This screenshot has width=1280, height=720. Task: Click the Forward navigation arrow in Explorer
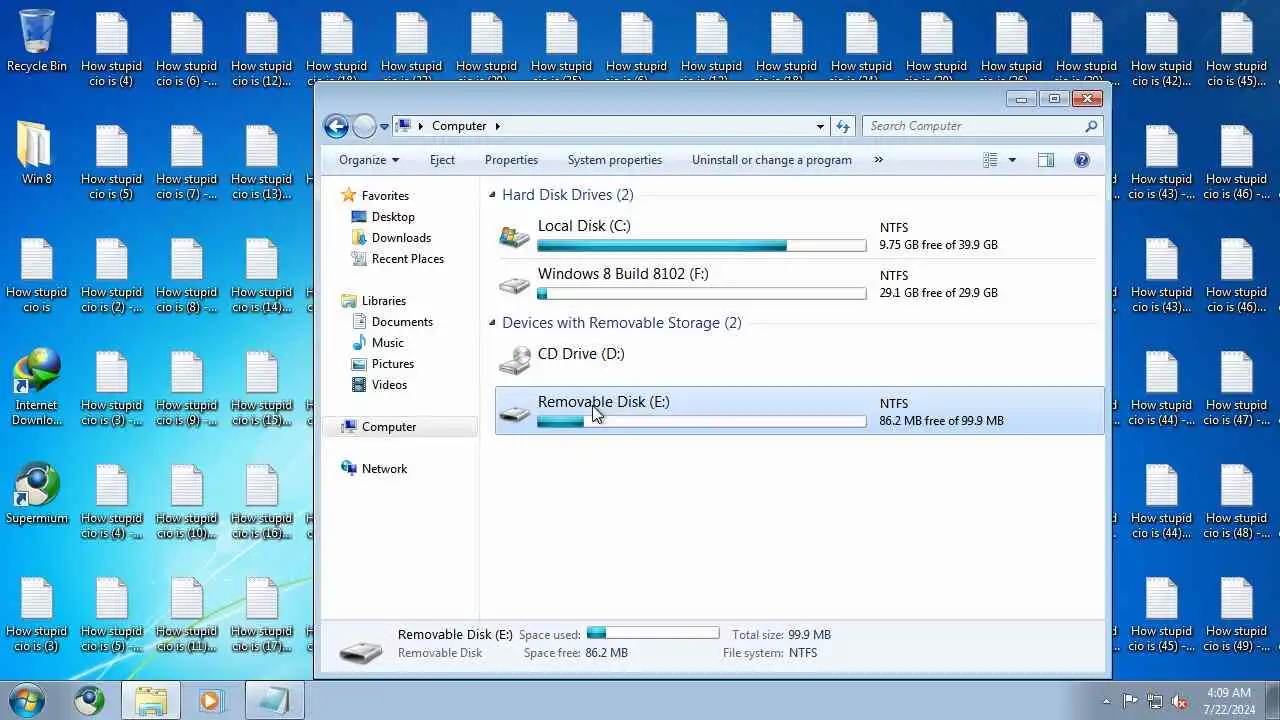365,126
